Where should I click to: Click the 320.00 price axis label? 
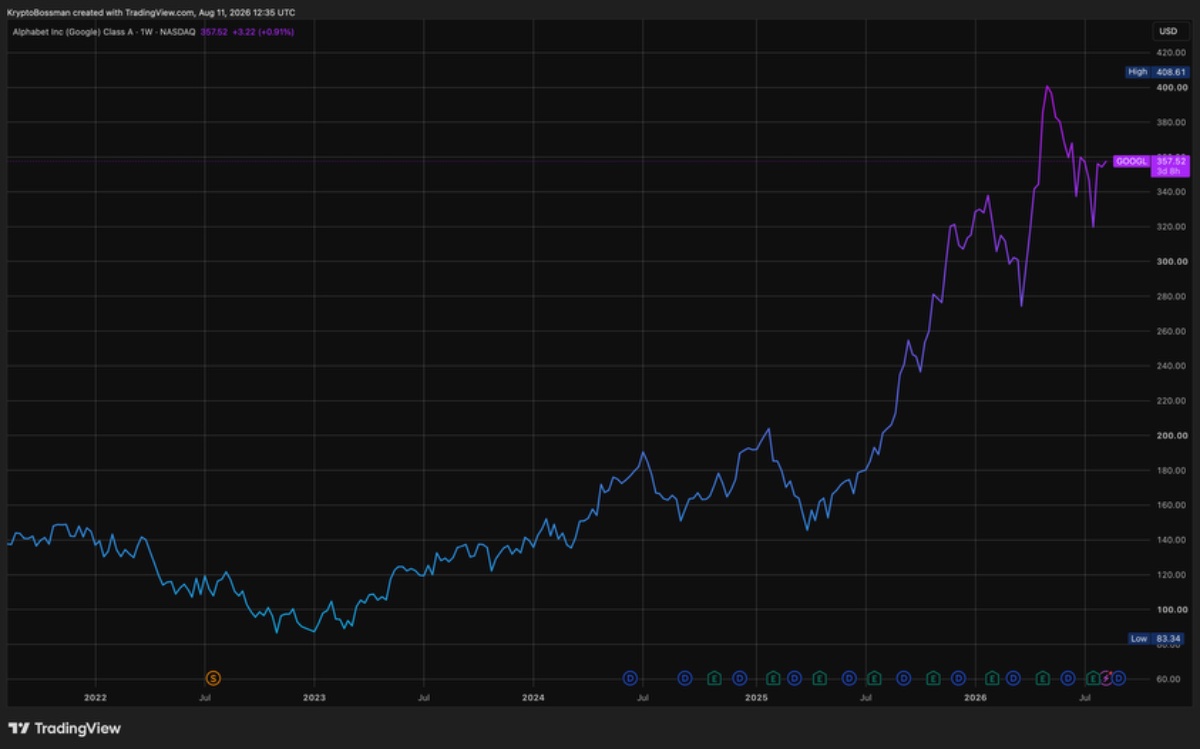[1170, 227]
